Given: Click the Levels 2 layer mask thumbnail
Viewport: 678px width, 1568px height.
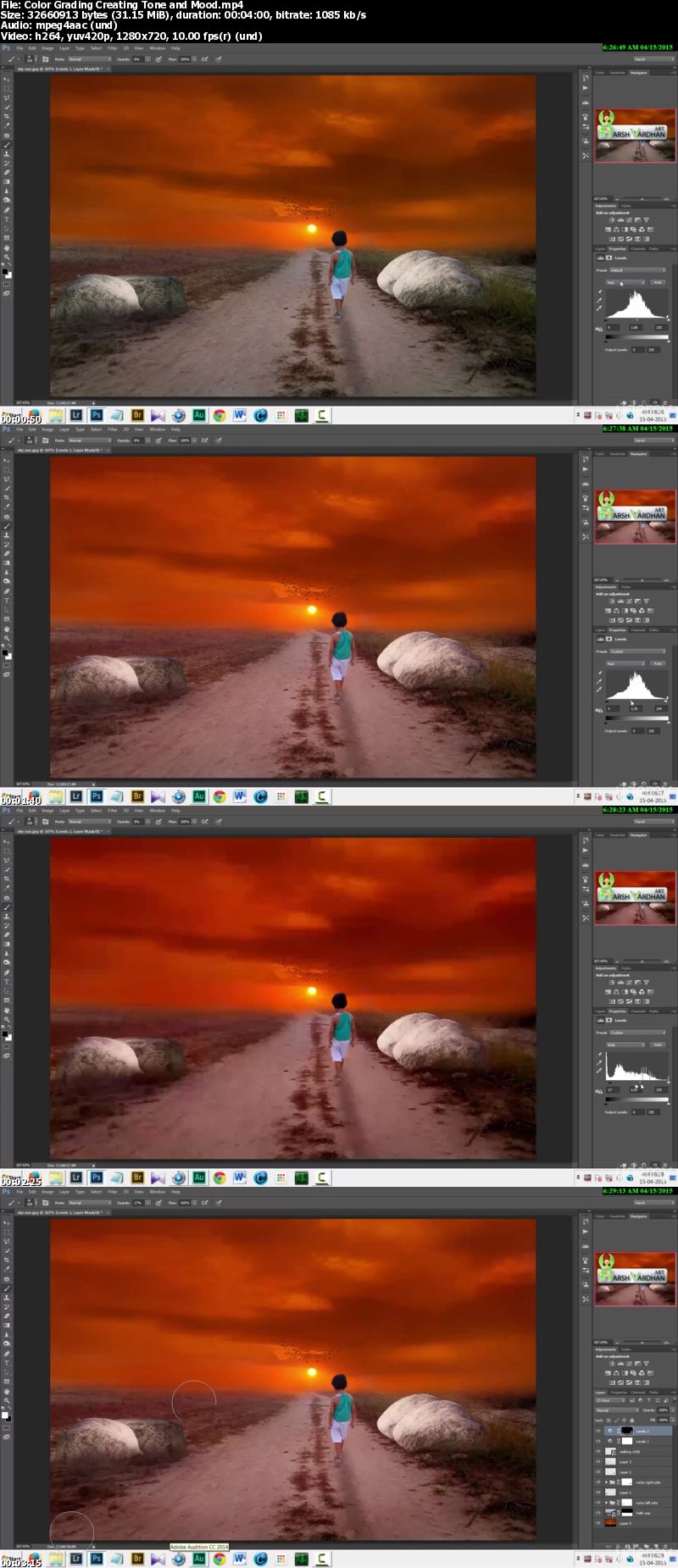Looking at the screenshot, I should [x=627, y=1431].
